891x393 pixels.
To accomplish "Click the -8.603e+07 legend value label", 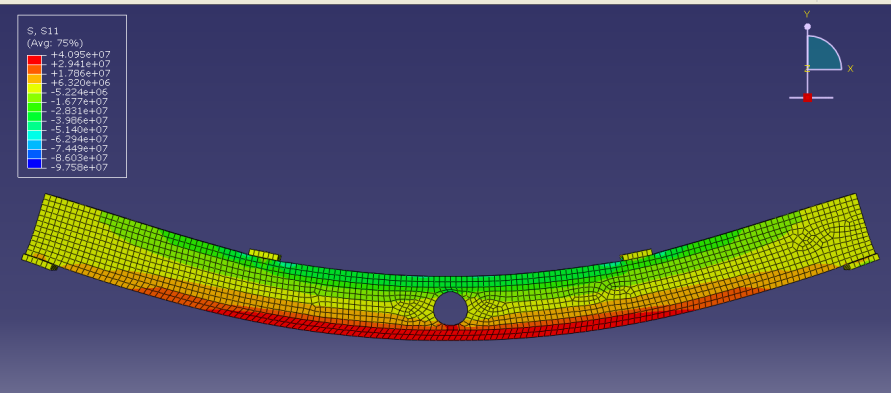I will pyautogui.click(x=80, y=158).
